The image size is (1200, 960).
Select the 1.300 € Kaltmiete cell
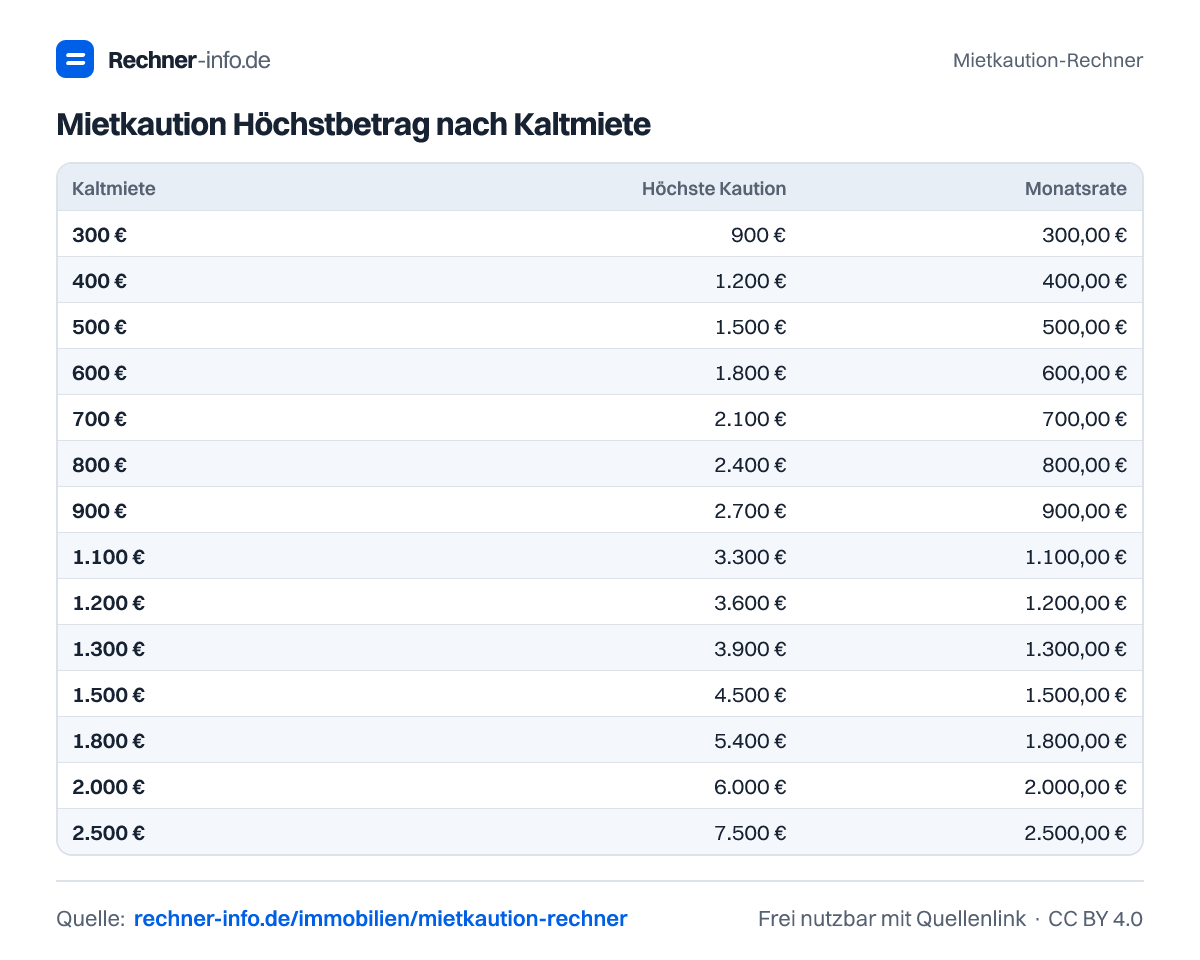click(108, 649)
